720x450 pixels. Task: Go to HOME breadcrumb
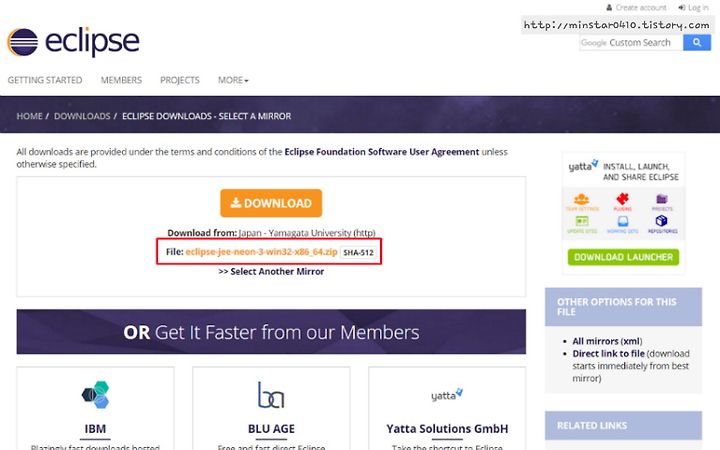(29, 116)
